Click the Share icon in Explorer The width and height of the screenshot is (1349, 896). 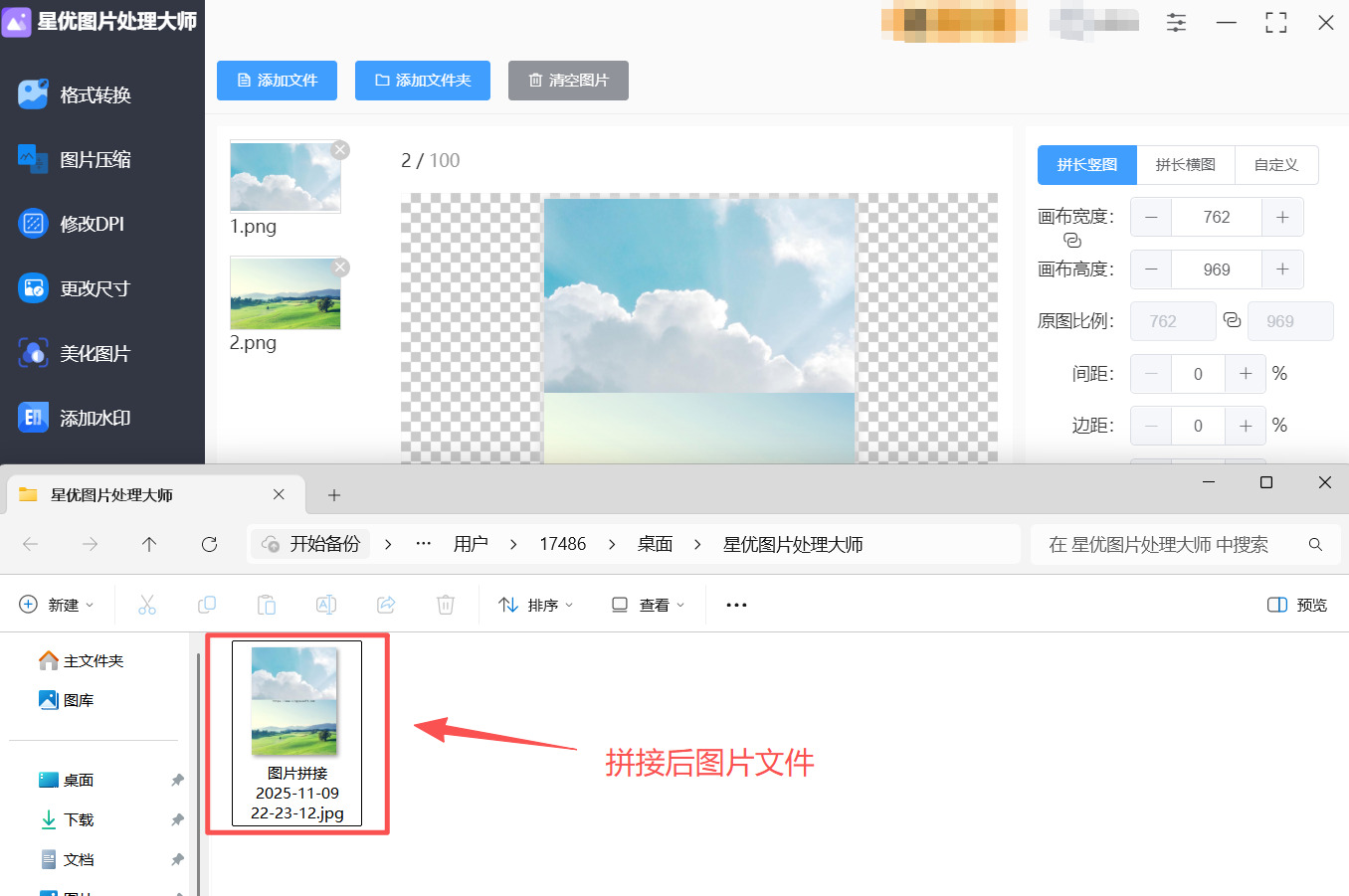click(x=386, y=605)
